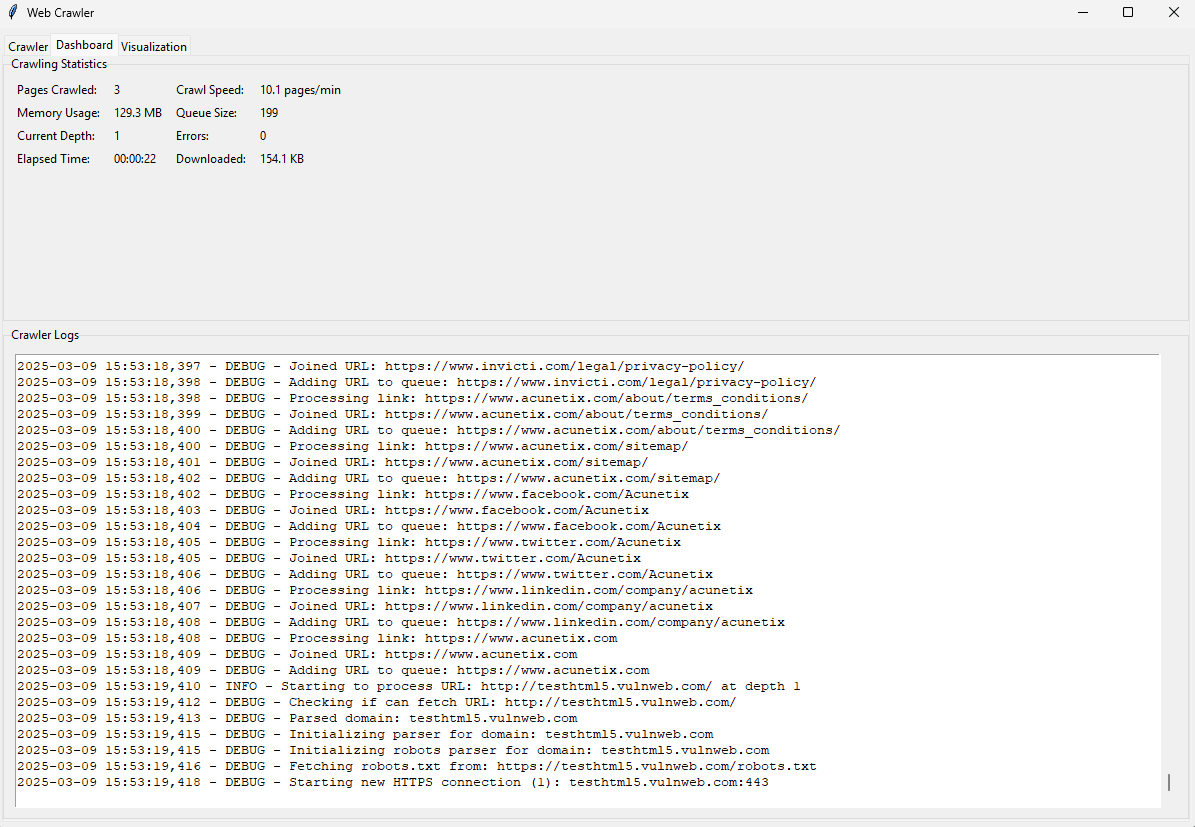Screen dimensions: 1195x827
Task: Select the elapsed time 00:00:22
Action: [x=135, y=159]
